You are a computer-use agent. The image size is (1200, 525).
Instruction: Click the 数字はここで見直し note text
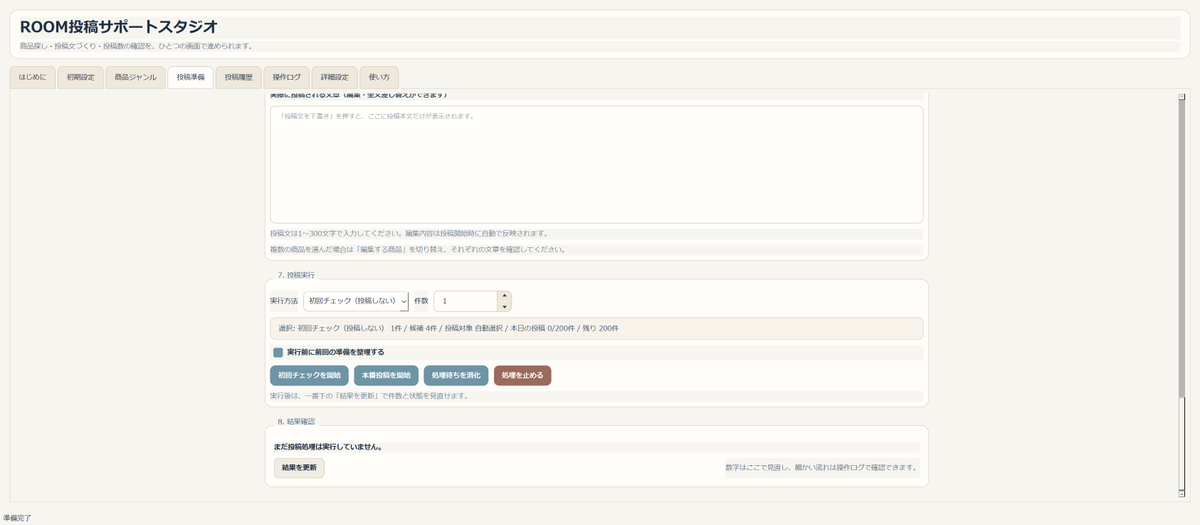point(822,467)
